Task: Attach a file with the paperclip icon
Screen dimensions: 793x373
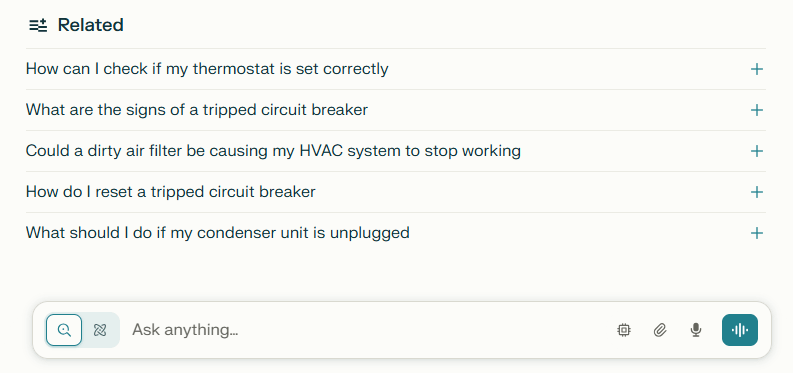Action: 659,330
